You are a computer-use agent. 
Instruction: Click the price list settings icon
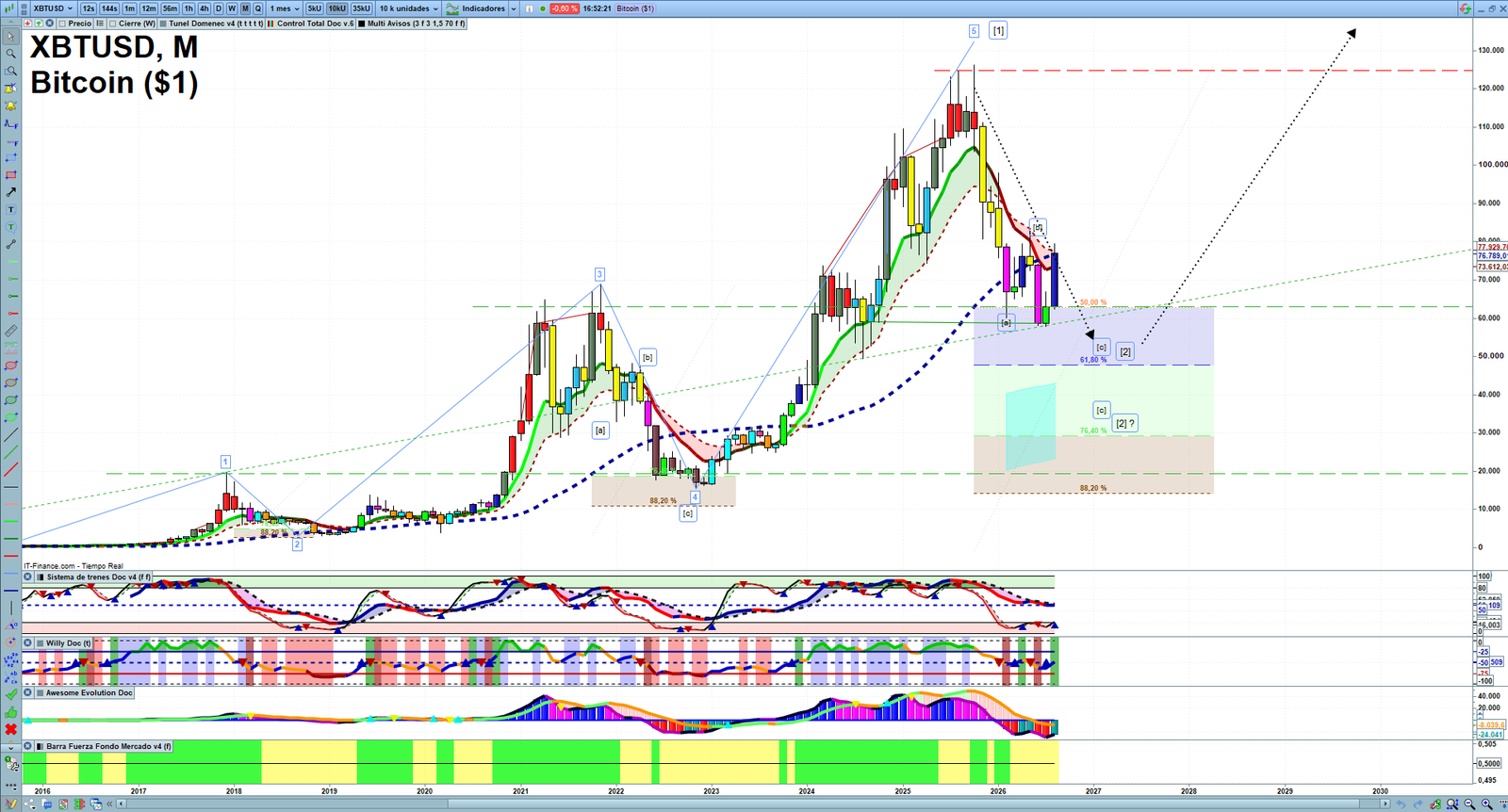tap(100, 23)
